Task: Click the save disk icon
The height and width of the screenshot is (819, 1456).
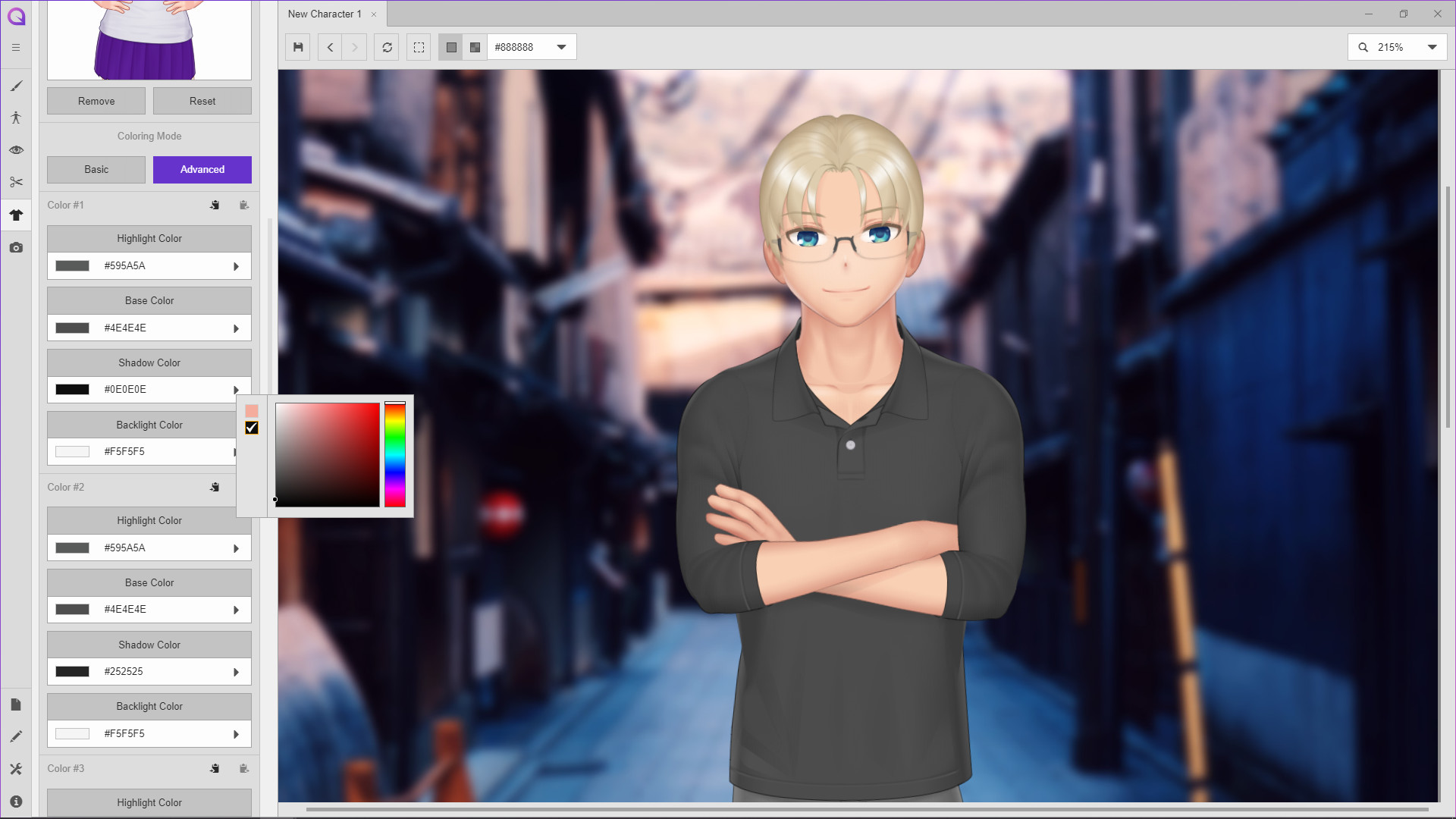Action: pyautogui.click(x=298, y=47)
